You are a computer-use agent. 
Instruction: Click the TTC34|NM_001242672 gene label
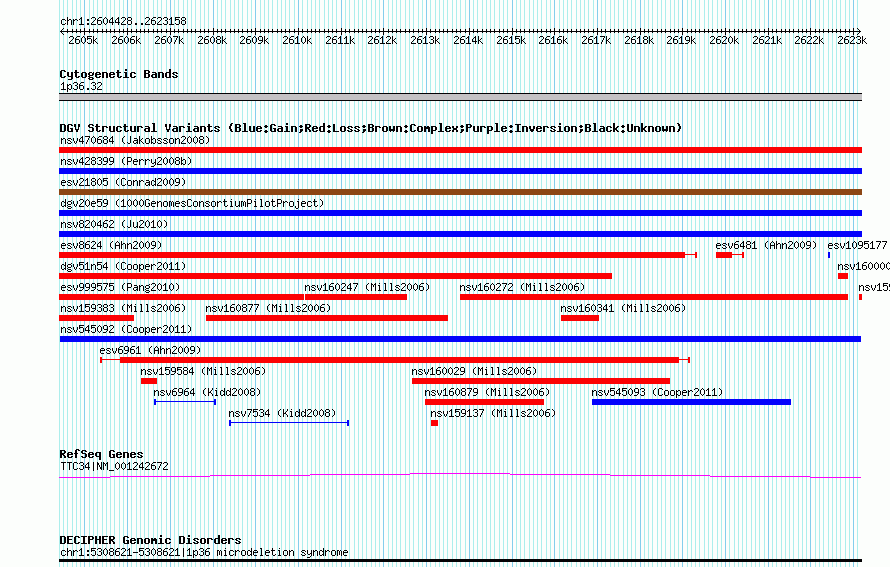click(114, 467)
